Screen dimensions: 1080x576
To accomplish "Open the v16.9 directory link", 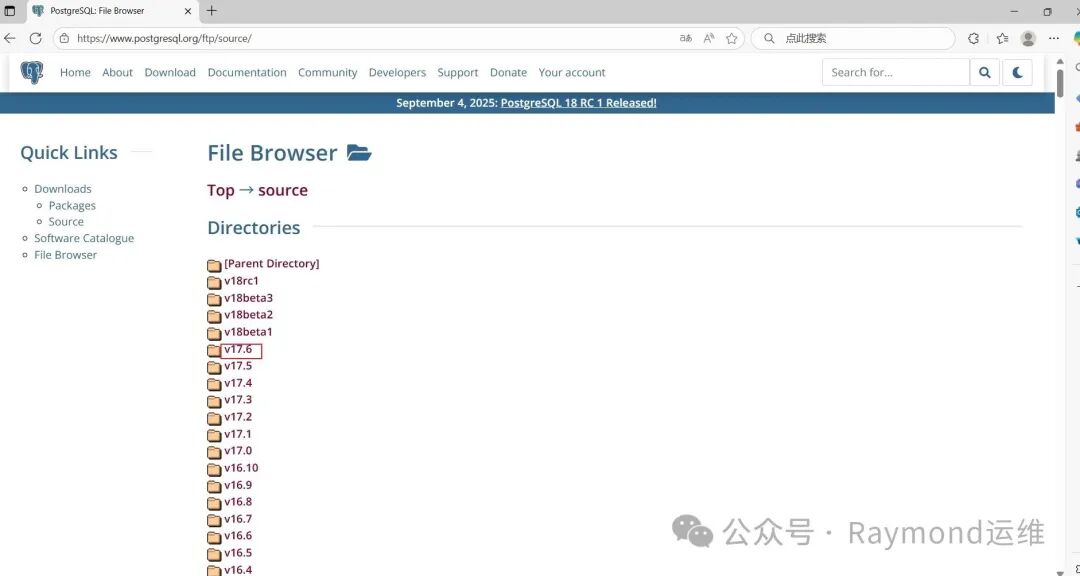I will (238, 484).
